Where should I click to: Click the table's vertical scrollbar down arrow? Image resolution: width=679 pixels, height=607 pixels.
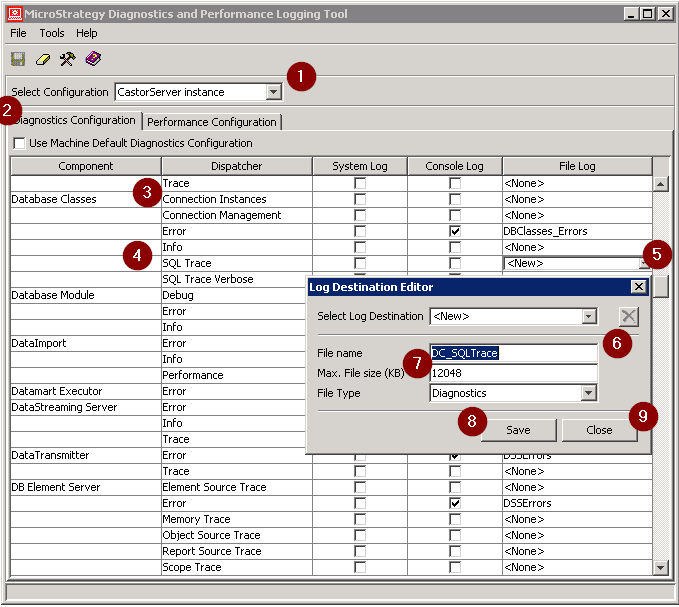coord(660,567)
